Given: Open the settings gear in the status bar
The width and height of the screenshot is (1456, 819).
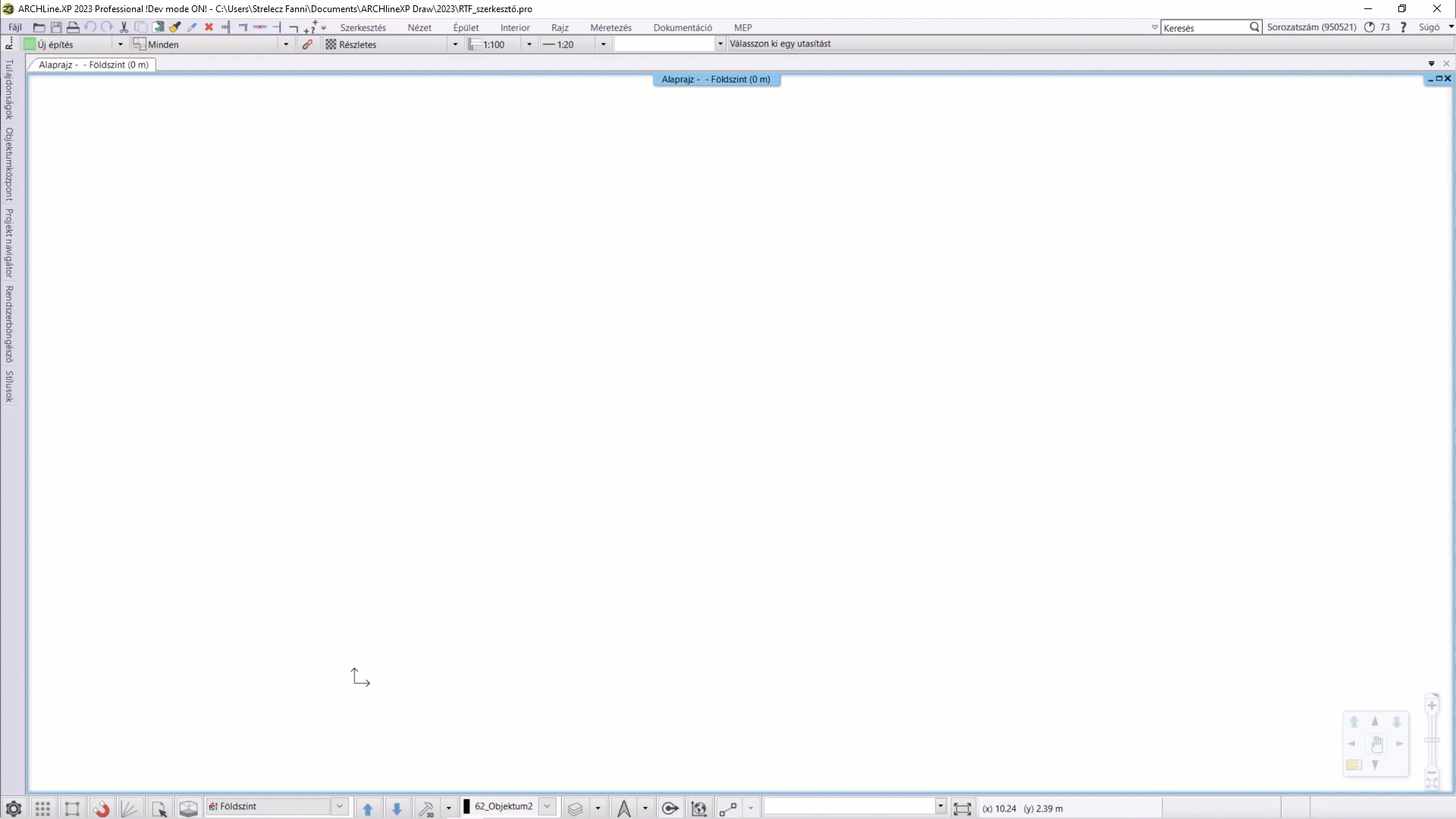Looking at the screenshot, I should [x=13, y=808].
